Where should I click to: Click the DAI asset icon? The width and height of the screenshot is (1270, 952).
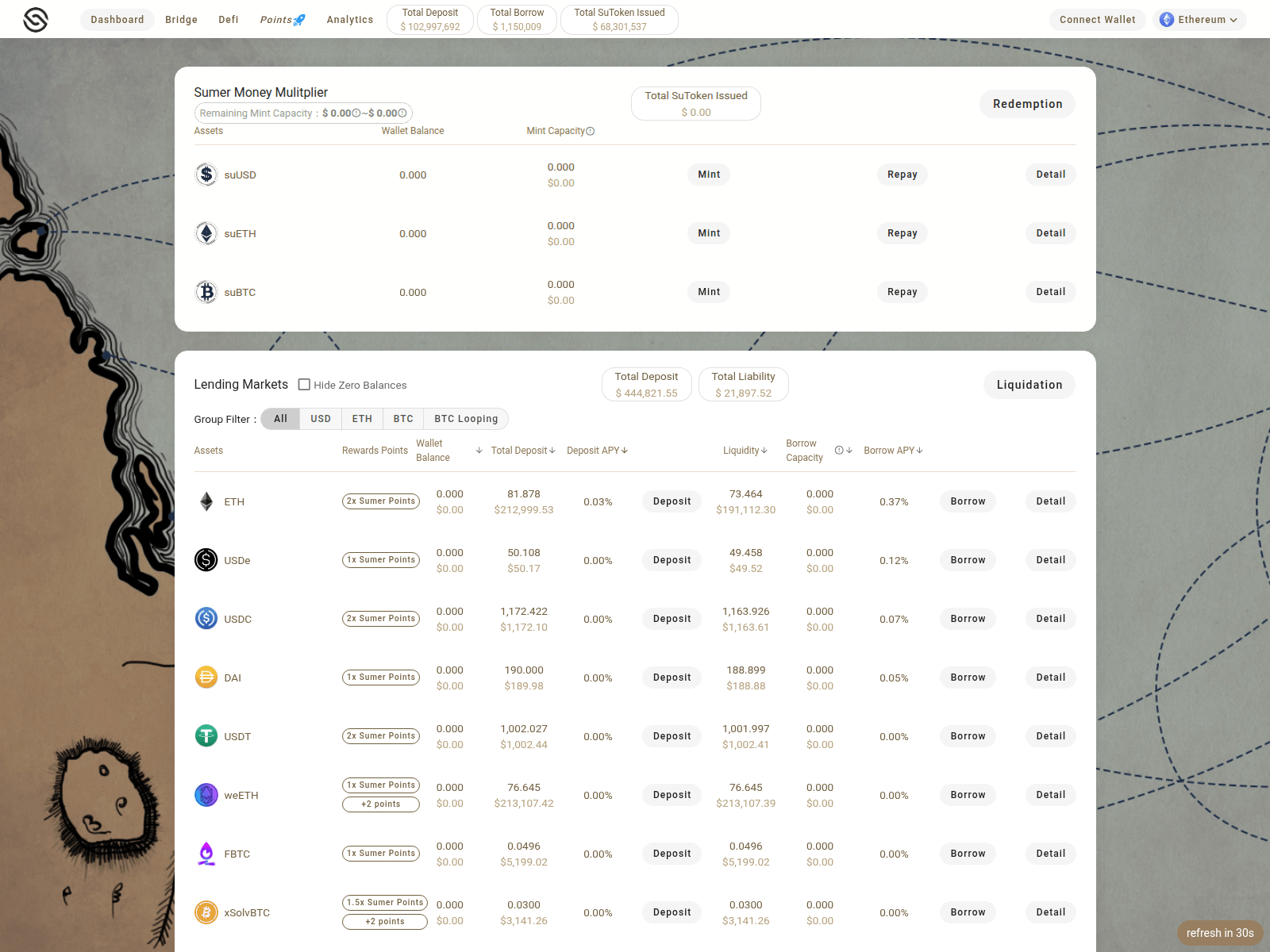coord(206,678)
